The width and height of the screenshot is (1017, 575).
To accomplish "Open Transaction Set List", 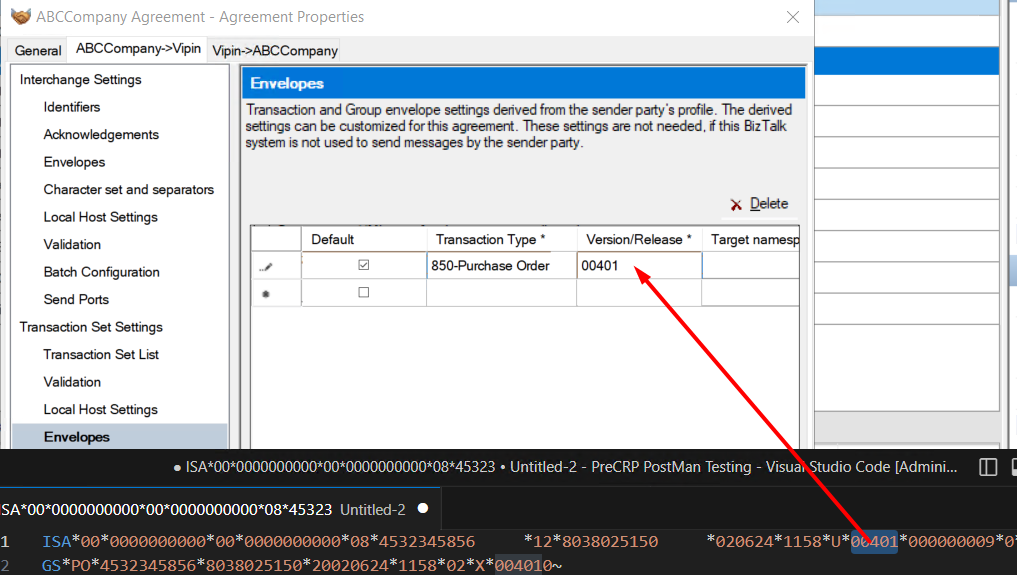I will coord(101,355).
